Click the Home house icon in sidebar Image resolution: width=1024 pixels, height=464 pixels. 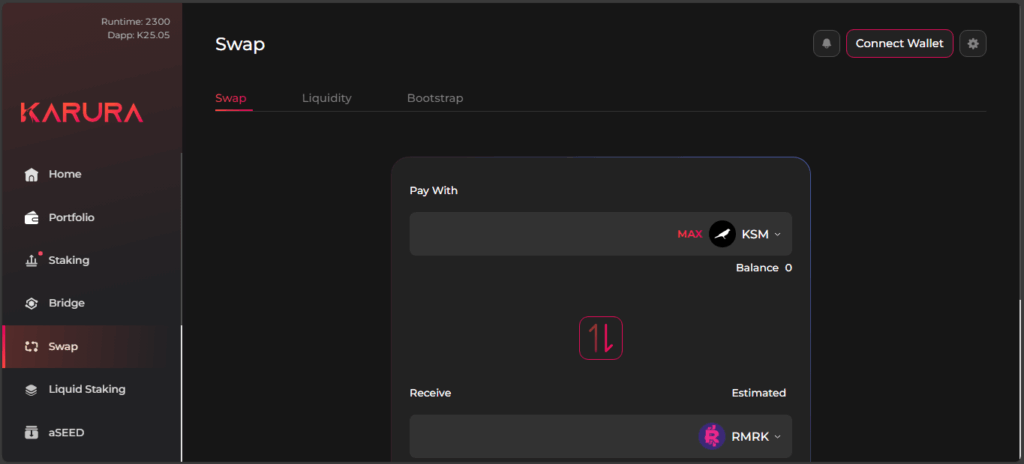(31, 174)
